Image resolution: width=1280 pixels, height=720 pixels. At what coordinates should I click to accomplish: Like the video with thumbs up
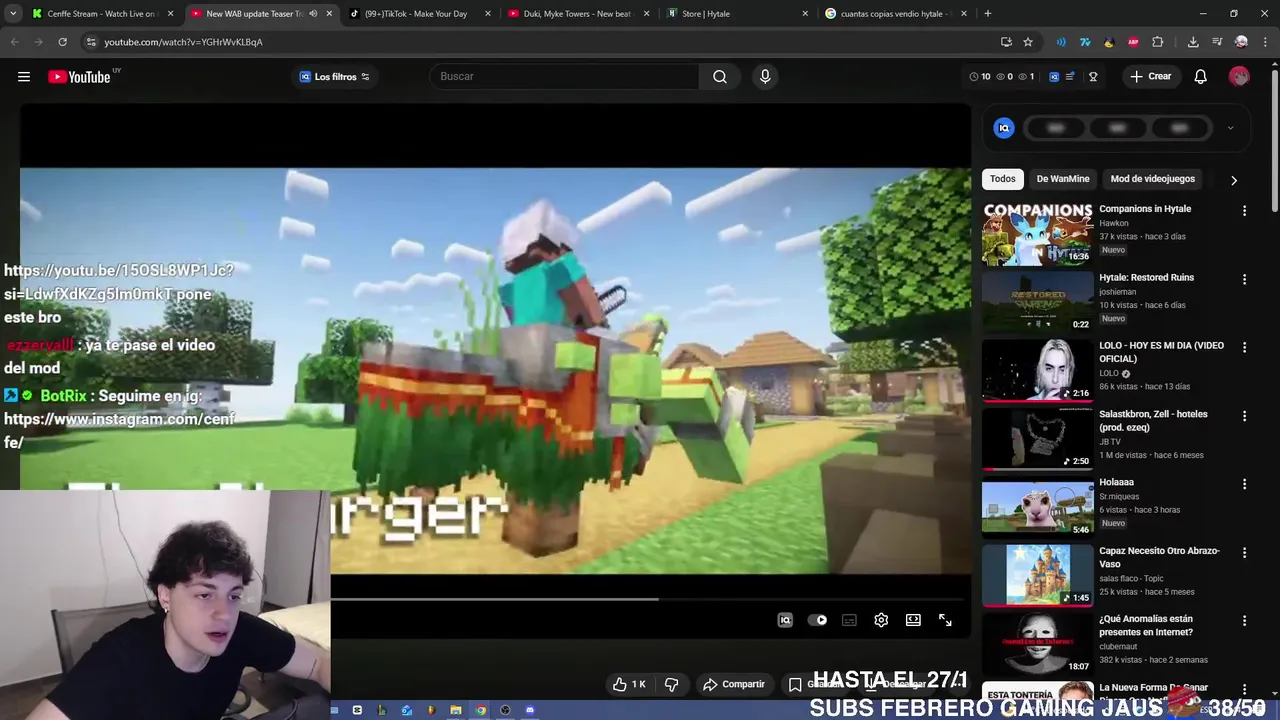coord(629,684)
